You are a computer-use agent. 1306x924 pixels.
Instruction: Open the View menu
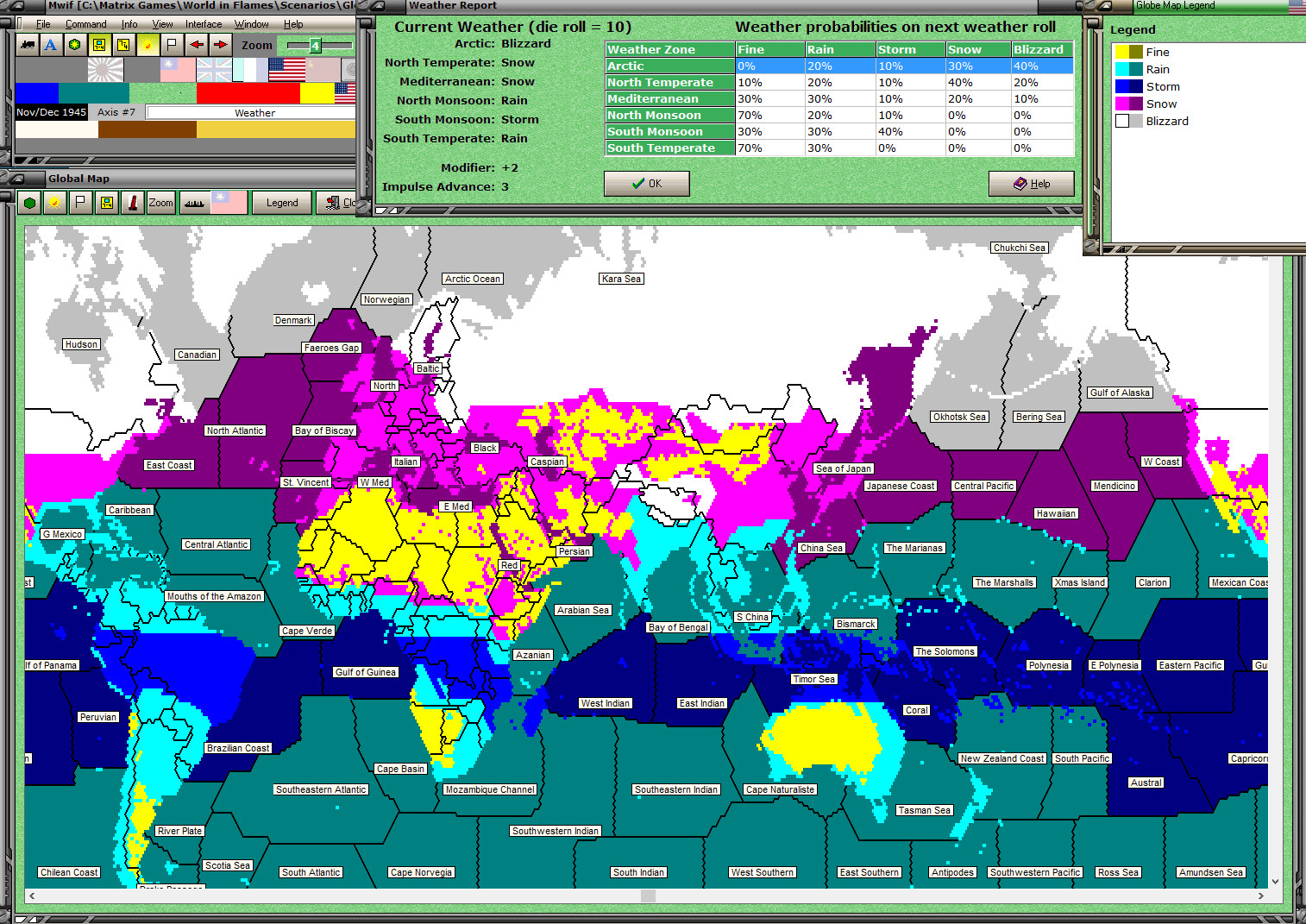click(162, 24)
